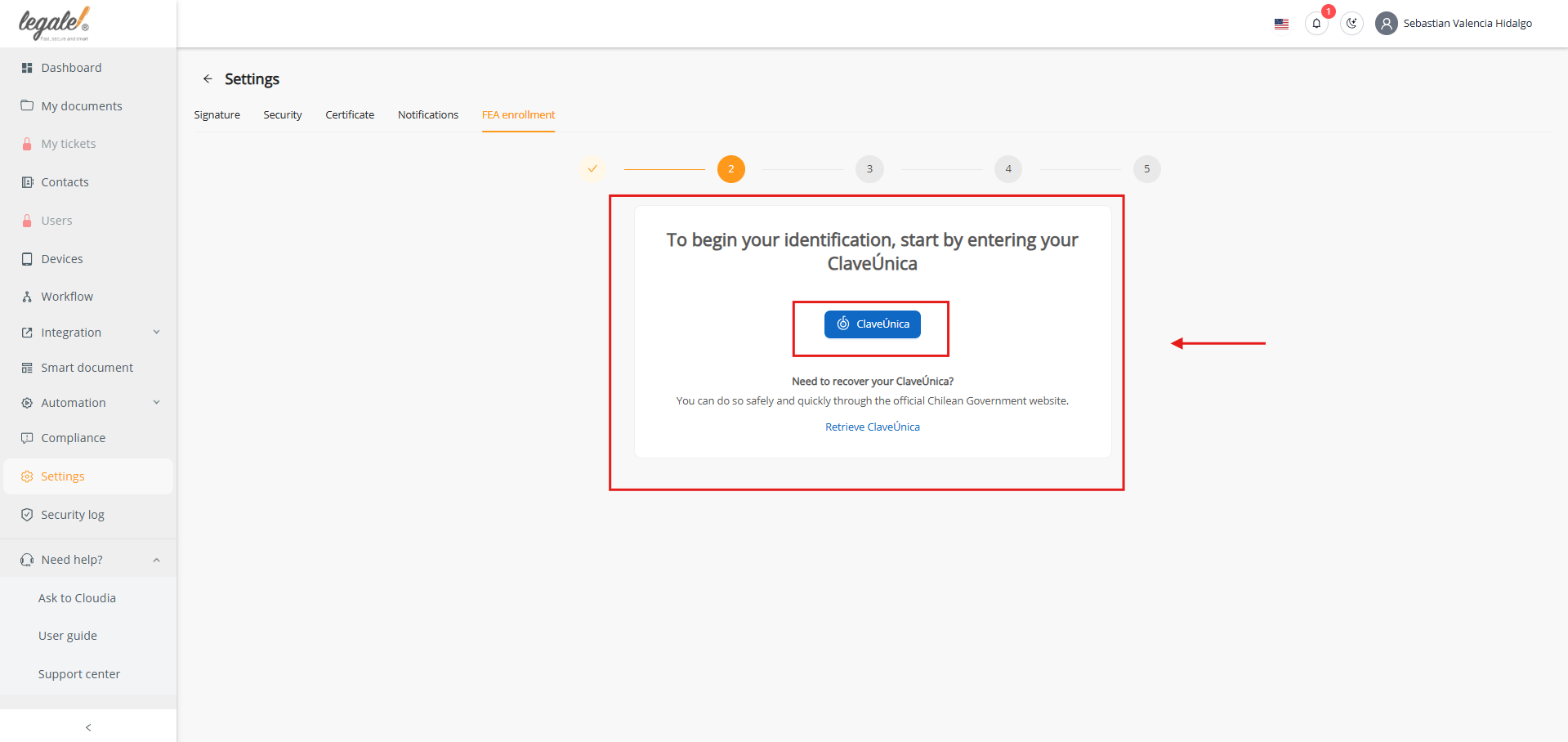Click step 2 in the enrollment stepper

[731, 169]
